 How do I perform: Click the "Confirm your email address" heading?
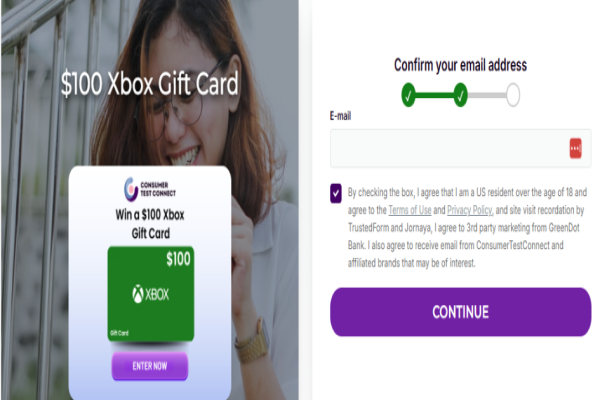[461, 65]
